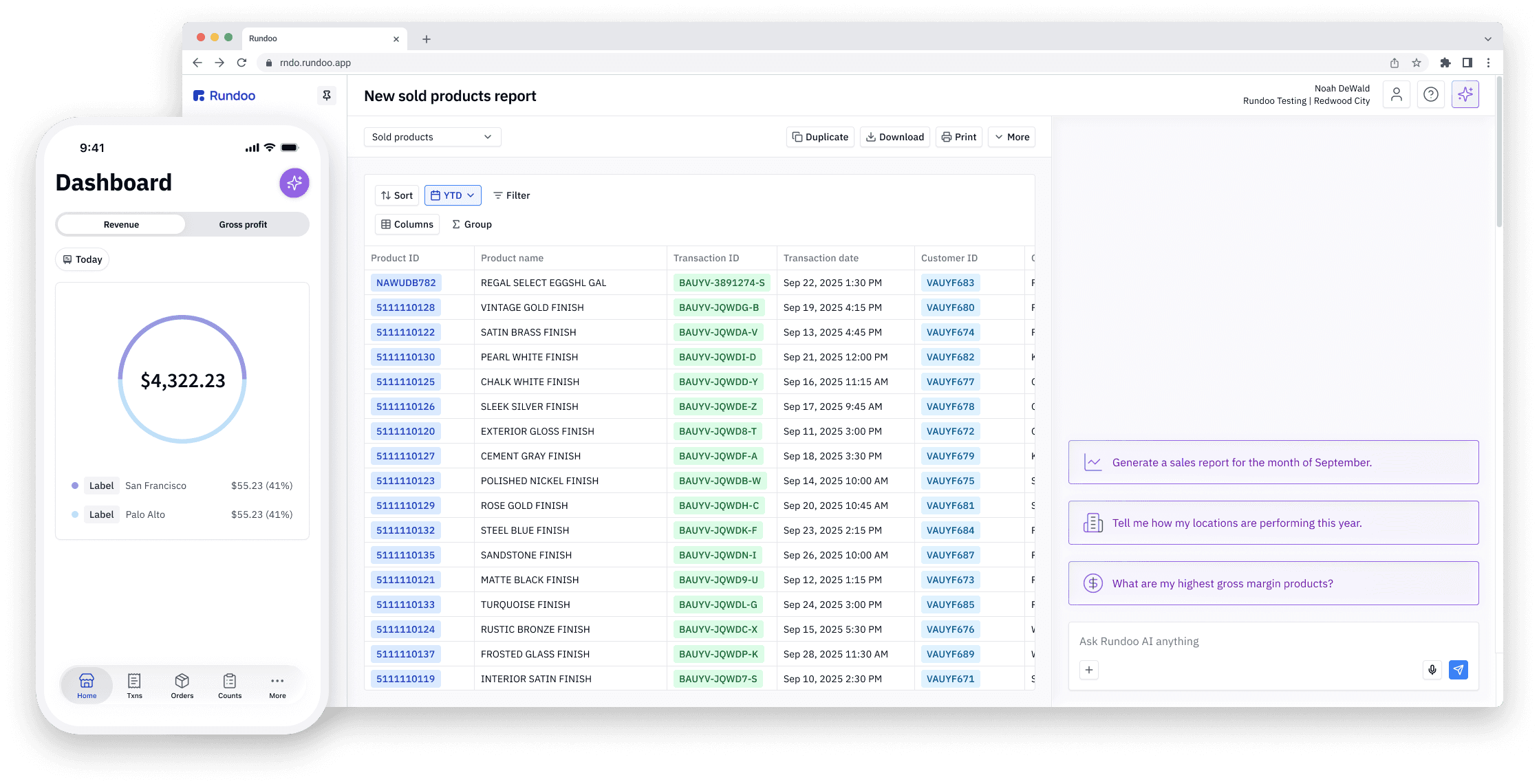Open the Sold products report dropdown
Image resolution: width=1539 pixels, height=784 pixels.
pos(432,137)
